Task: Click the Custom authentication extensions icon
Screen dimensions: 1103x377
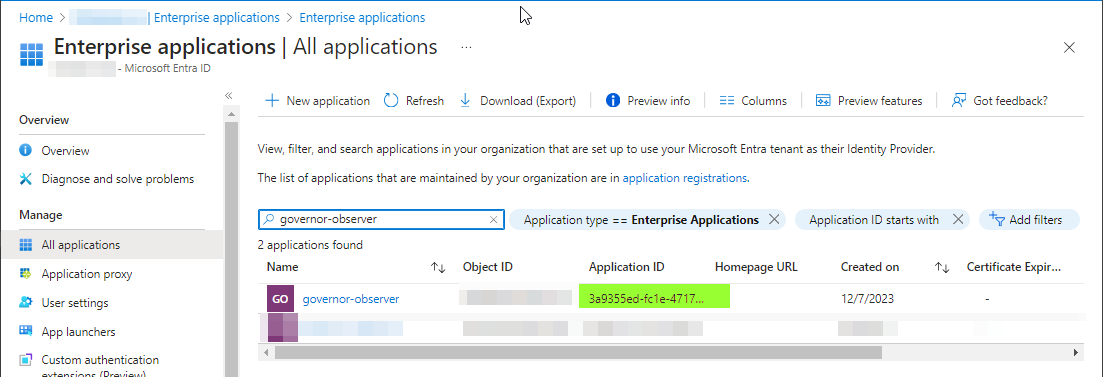Action: tap(26, 360)
